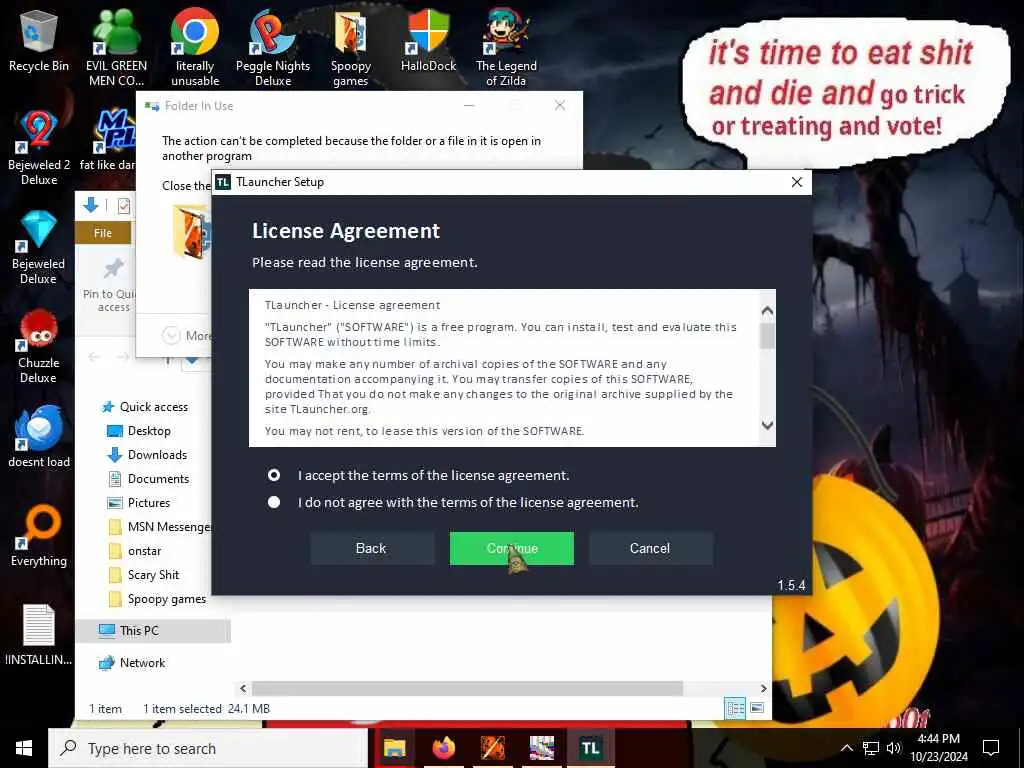Open File Explorer from the taskbar
This screenshot has height=768, width=1024.
(394, 748)
